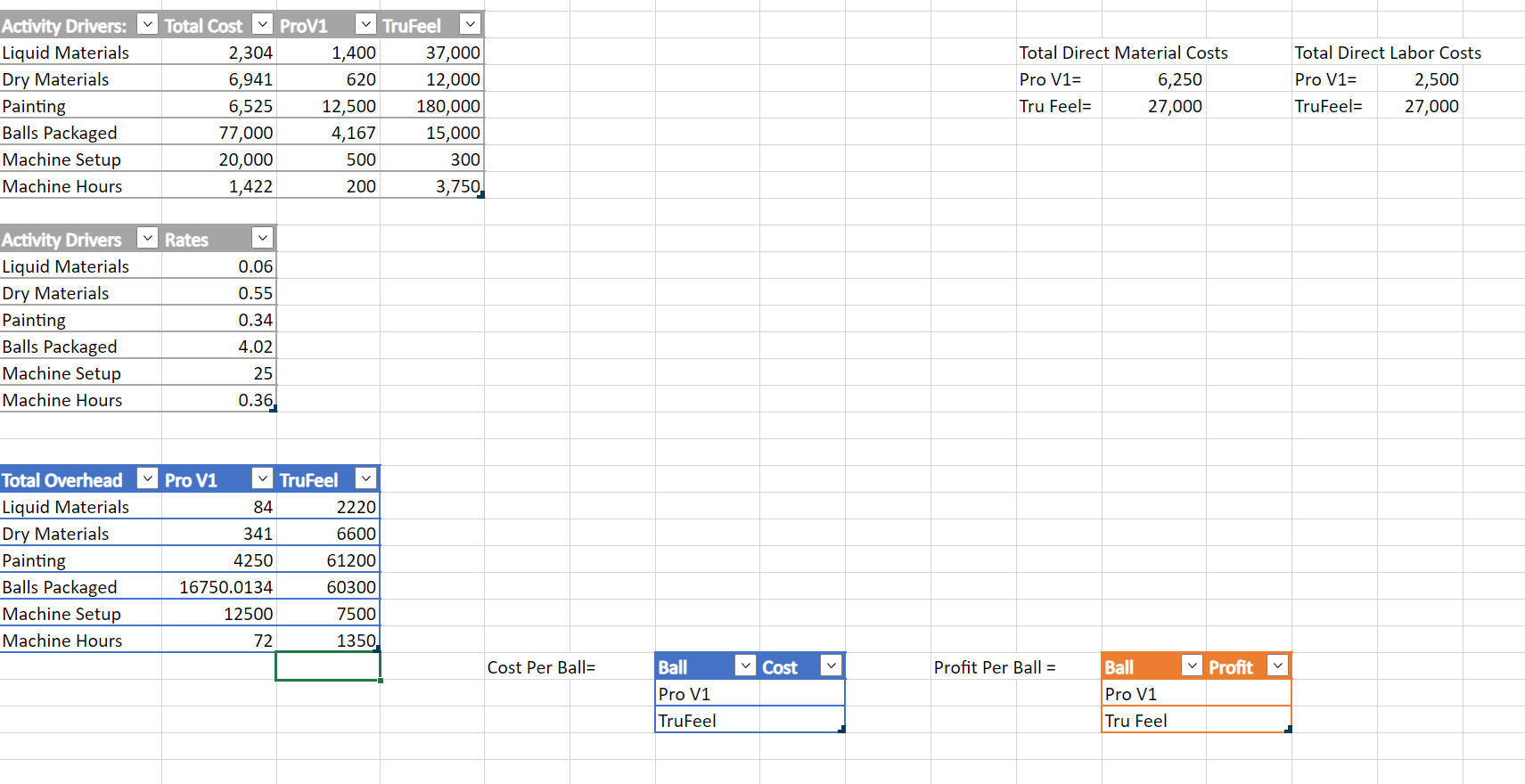Click the resize handle of the Profit table

(x=1288, y=730)
